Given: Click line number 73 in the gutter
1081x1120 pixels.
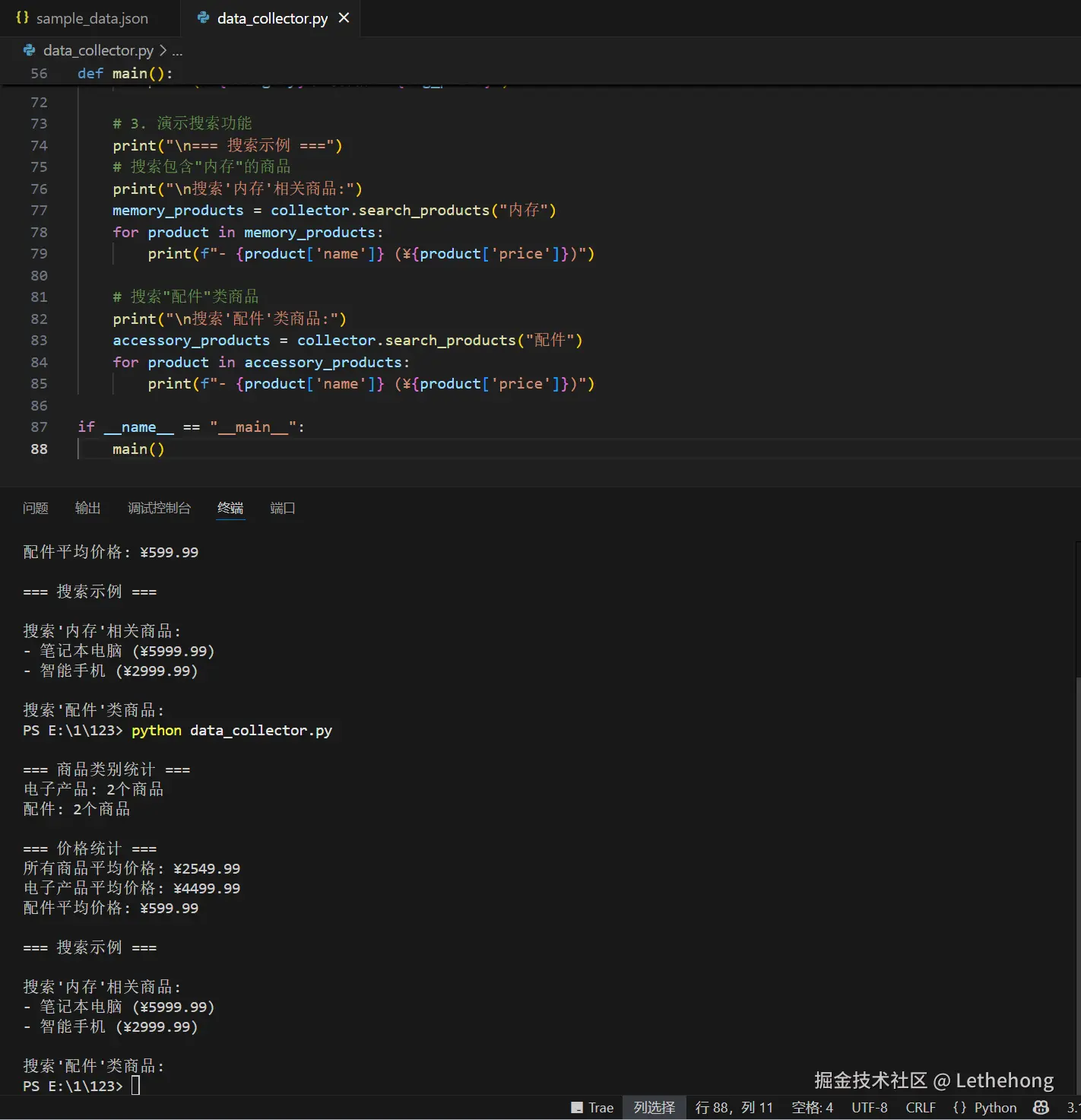Looking at the screenshot, I should pos(39,124).
